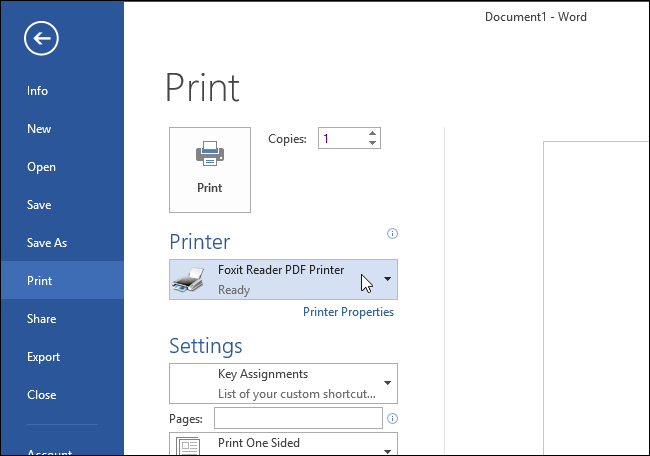Image resolution: width=650 pixels, height=456 pixels.
Task: Expand the Print One Sided dropdown
Action: [x=387, y=451]
